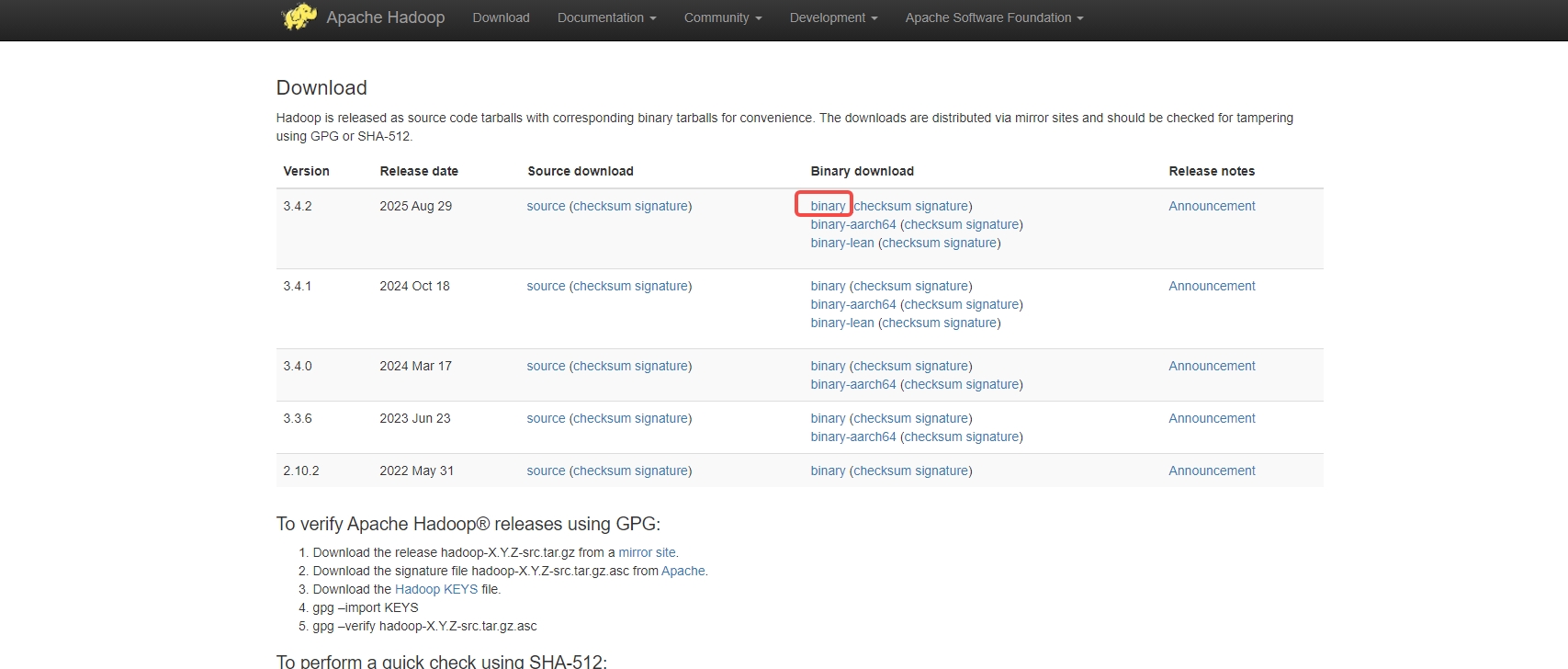Viewport: 1568px width, 669px height.
Task: Download binary-aarch64 for version 3.4.1
Action: (x=853, y=304)
